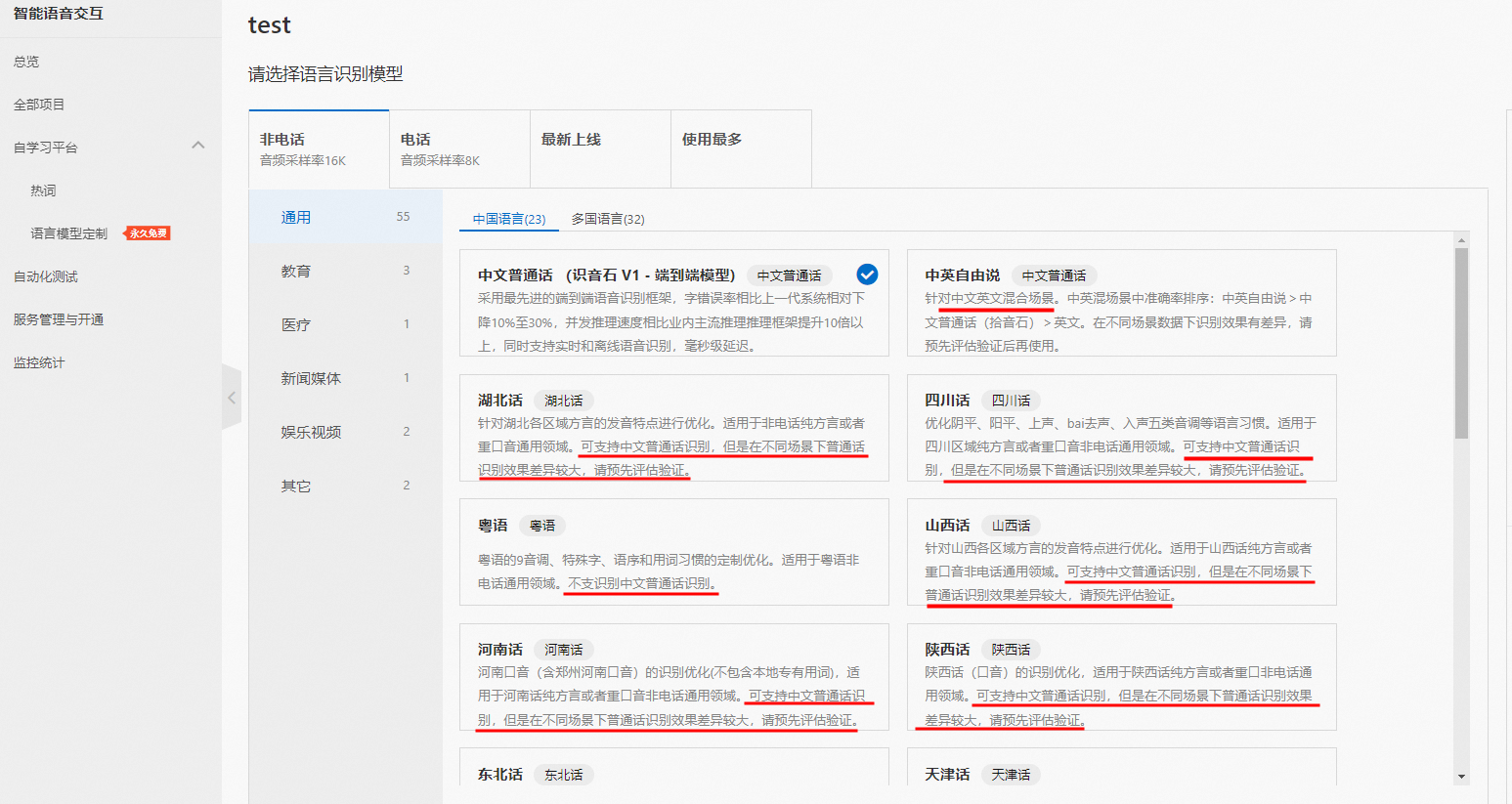This screenshot has width=1512, height=804.
Task: Pick the 湖北话 model card
Action: coord(674,428)
